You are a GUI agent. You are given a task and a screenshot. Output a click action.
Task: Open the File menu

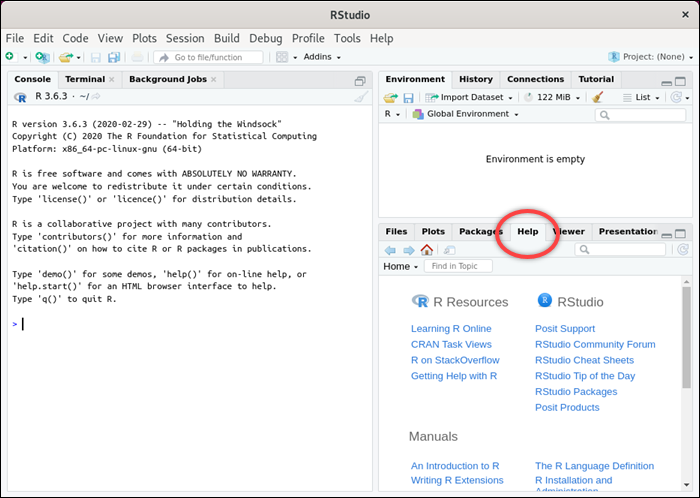(15, 38)
